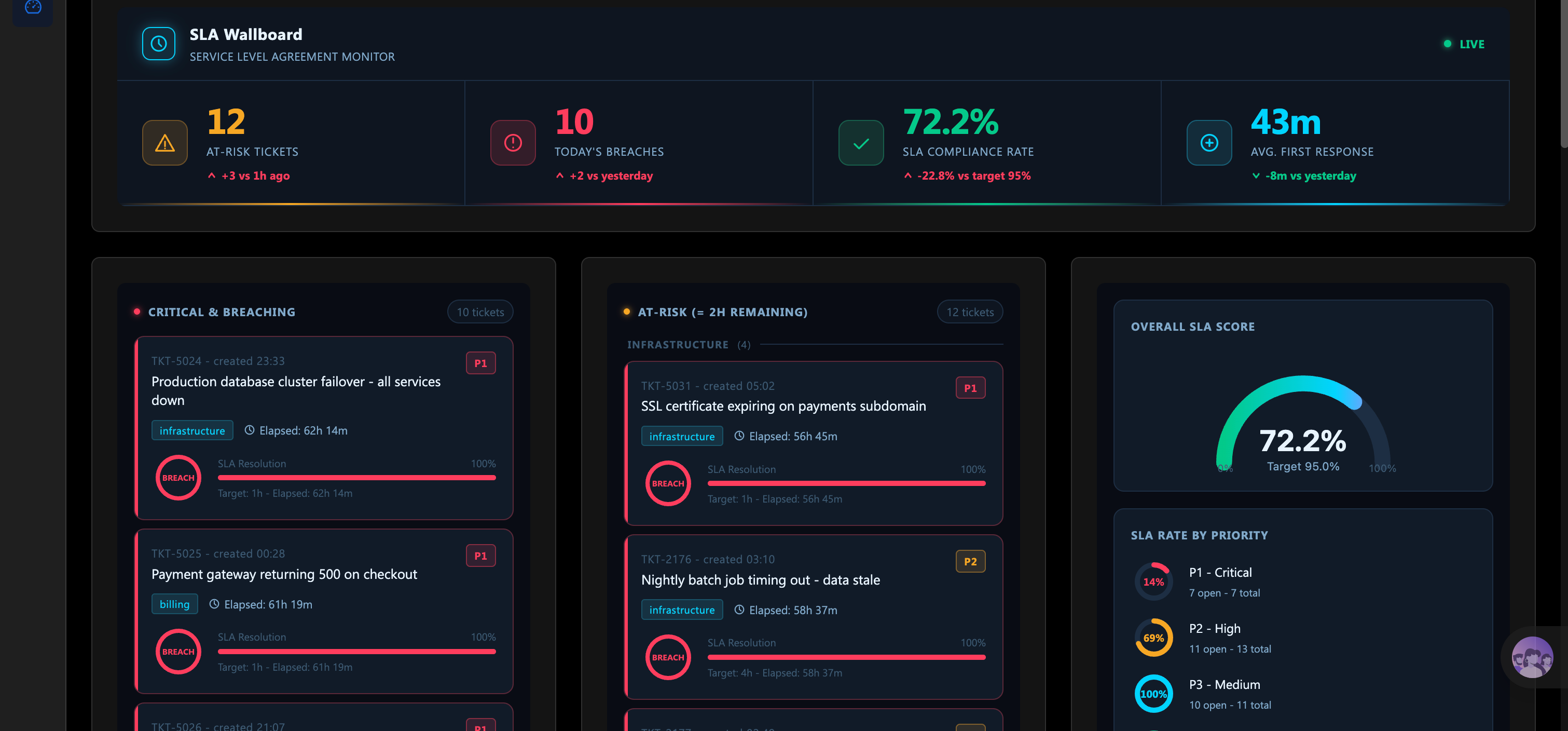The width and height of the screenshot is (1568, 731).
Task: Click the up arrow beside '-22.8% vs target 95%'
Action: 908,175
